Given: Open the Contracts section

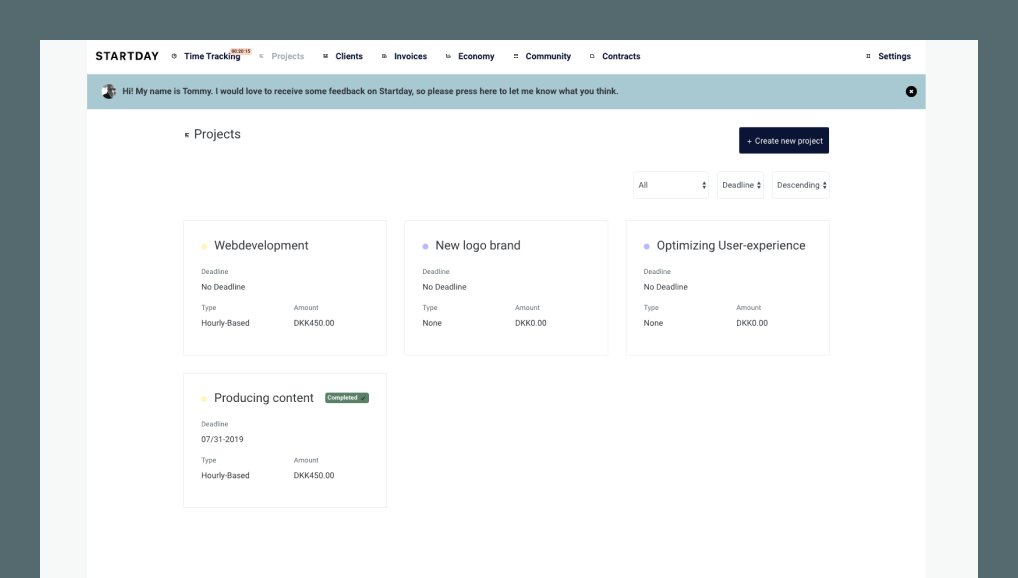Looking at the screenshot, I should (621, 57).
